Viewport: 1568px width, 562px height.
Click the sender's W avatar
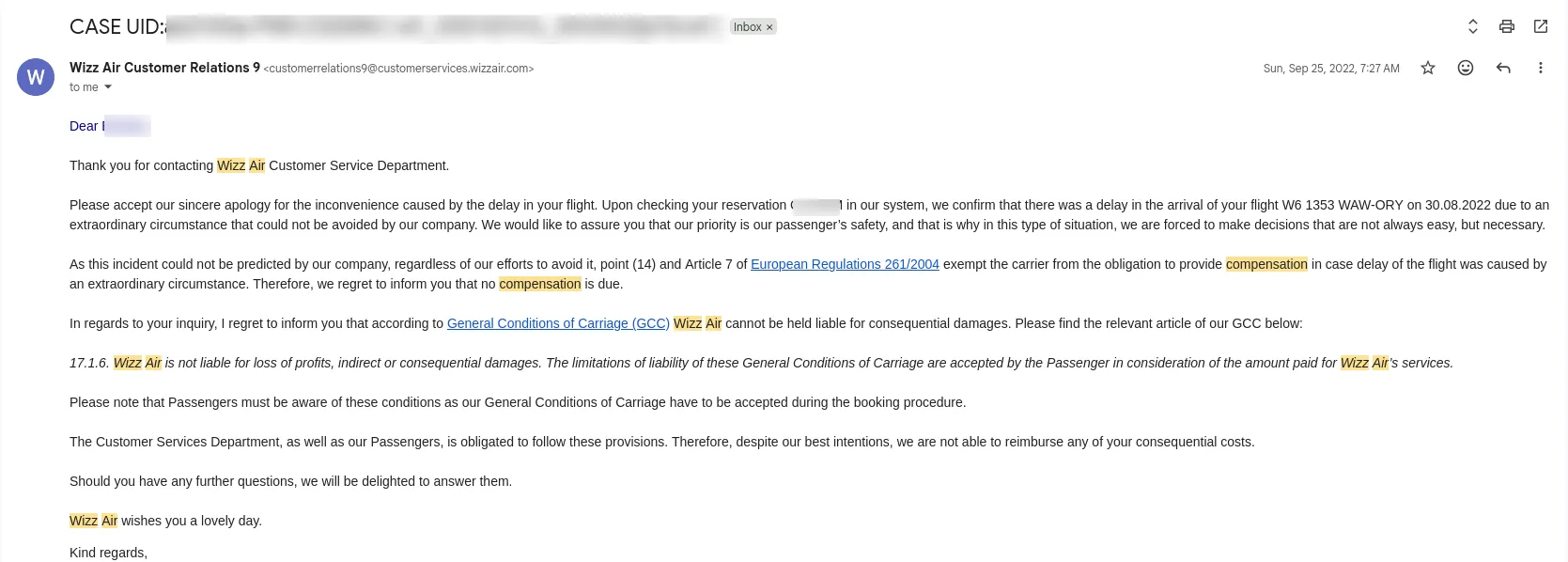point(36,77)
